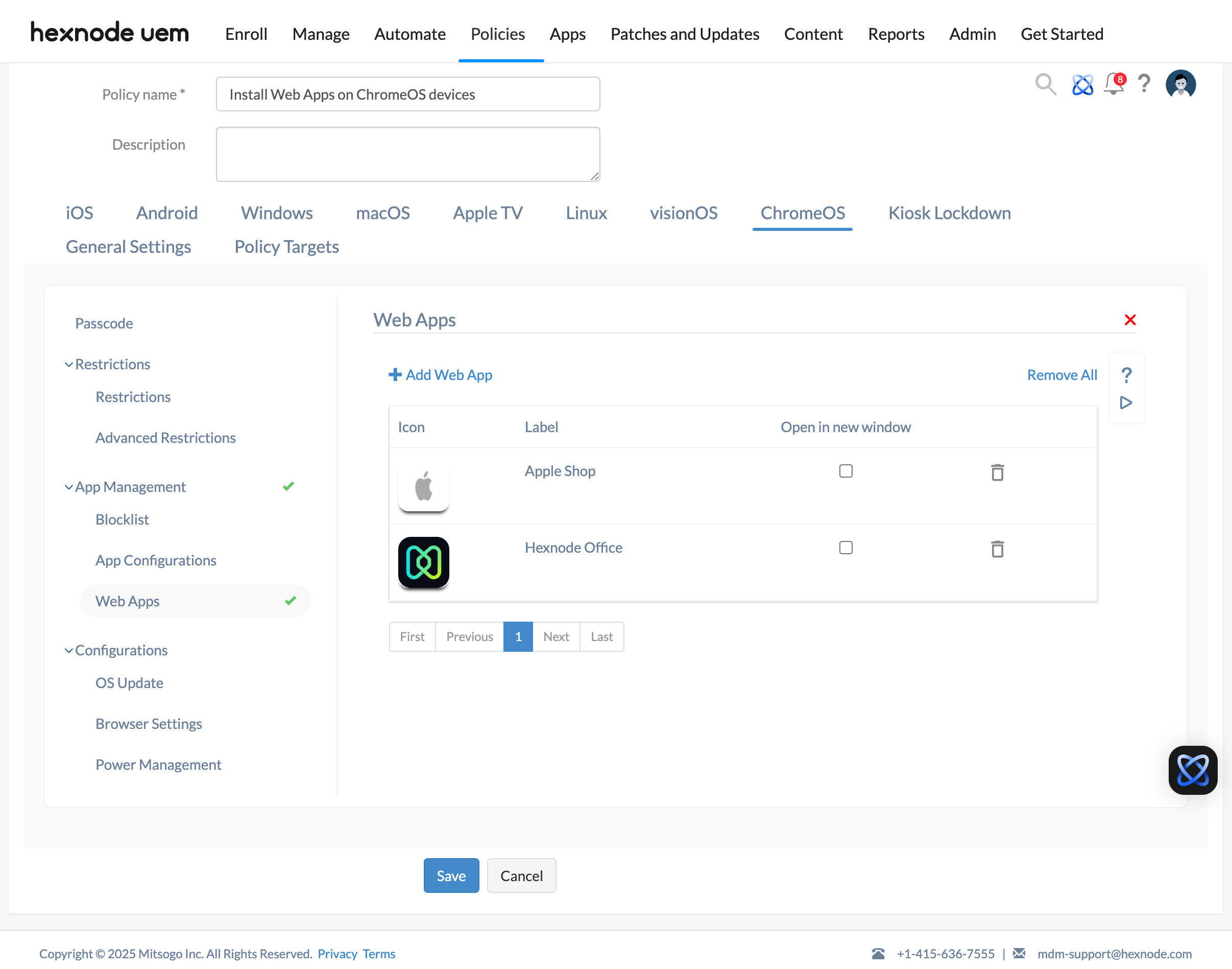1232x969 pixels.
Task: Open the Enroll menu
Action: point(246,34)
